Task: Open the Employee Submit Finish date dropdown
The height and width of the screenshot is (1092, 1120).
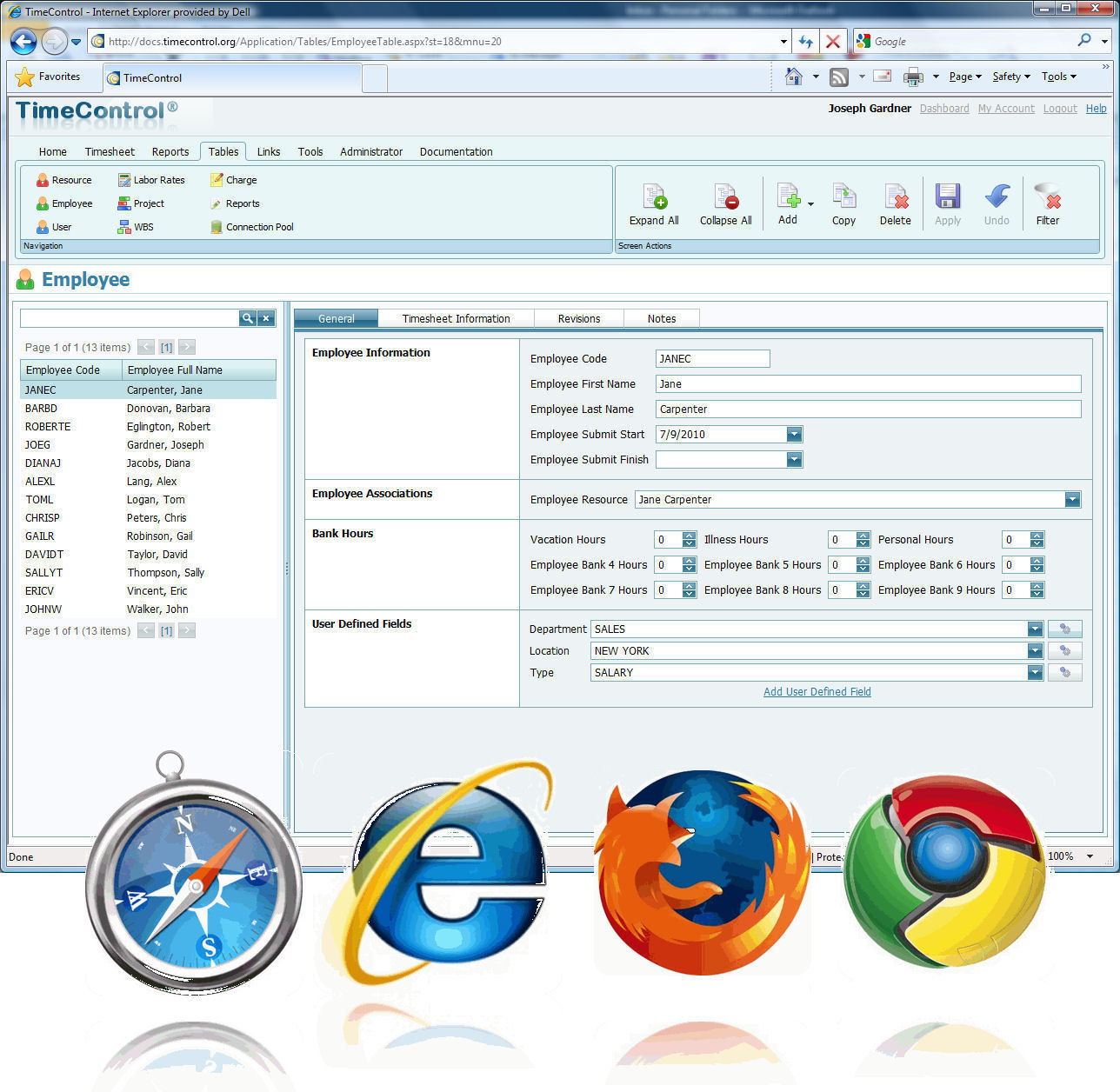Action: [x=794, y=459]
